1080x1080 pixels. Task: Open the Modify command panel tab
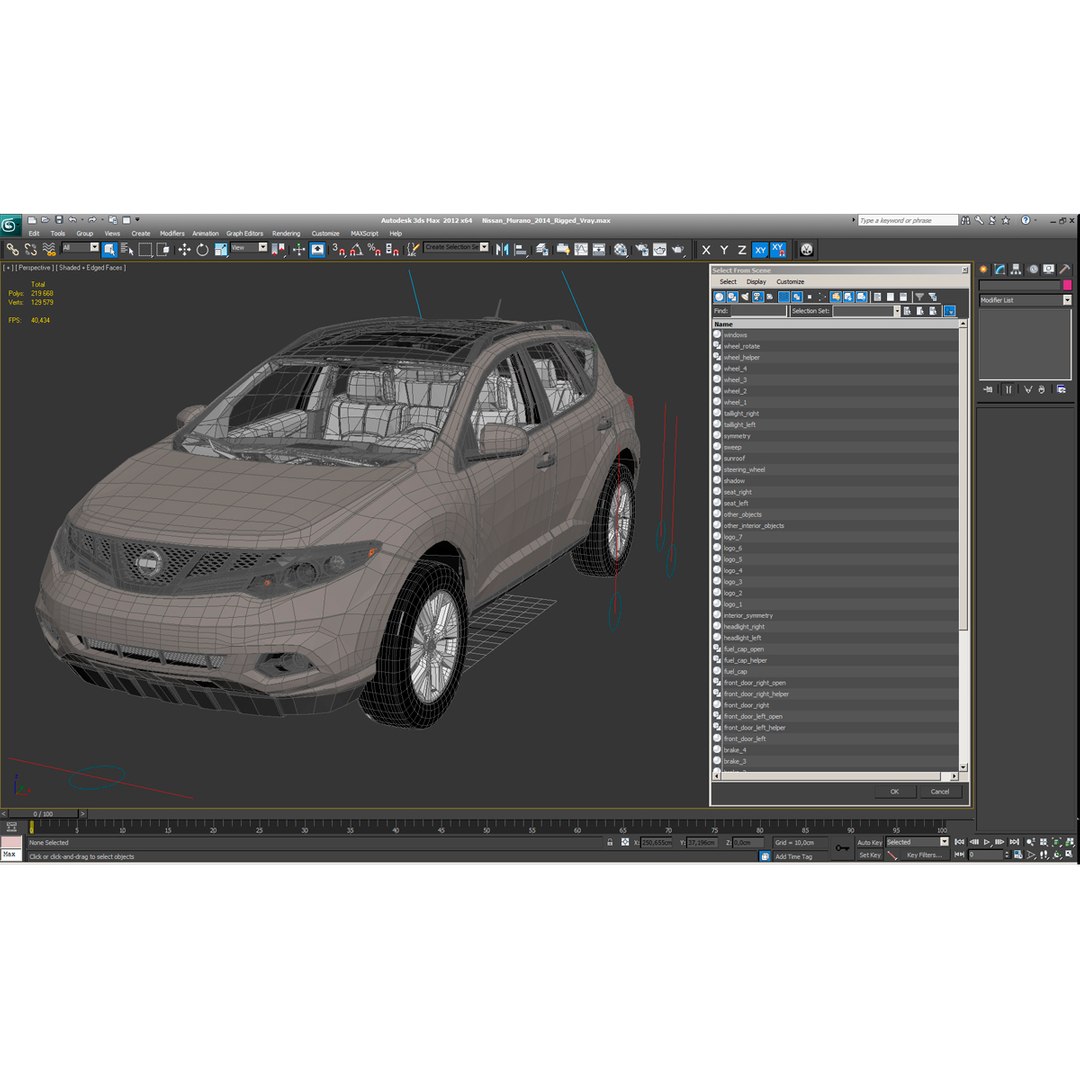pyautogui.click(x=1000, y=269)
